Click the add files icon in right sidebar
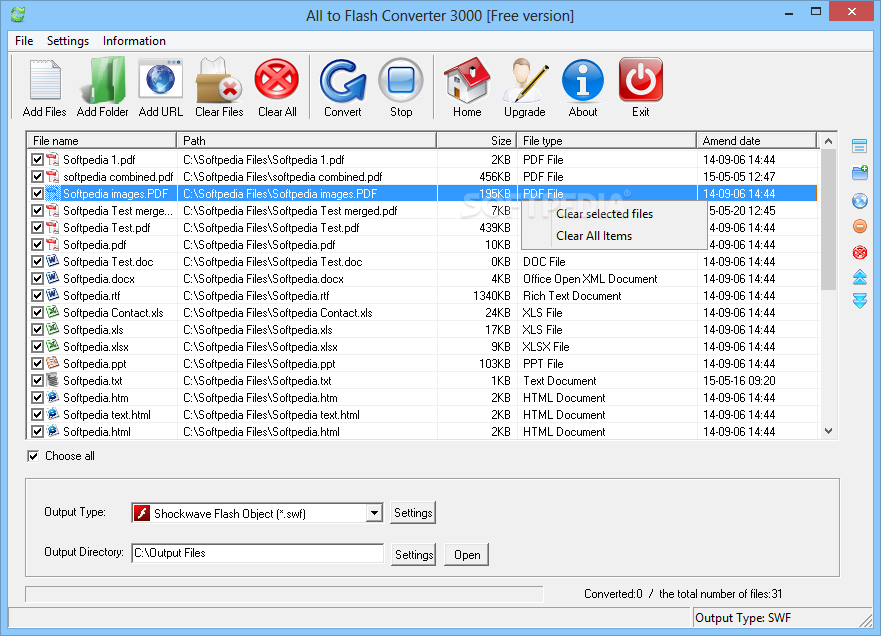Screen dimensions: 881x636 tap(859, 146)
